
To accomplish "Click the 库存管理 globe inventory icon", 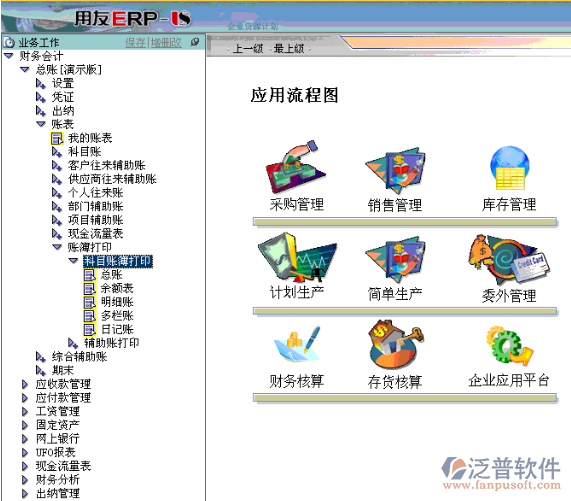I will click(509, 167).
